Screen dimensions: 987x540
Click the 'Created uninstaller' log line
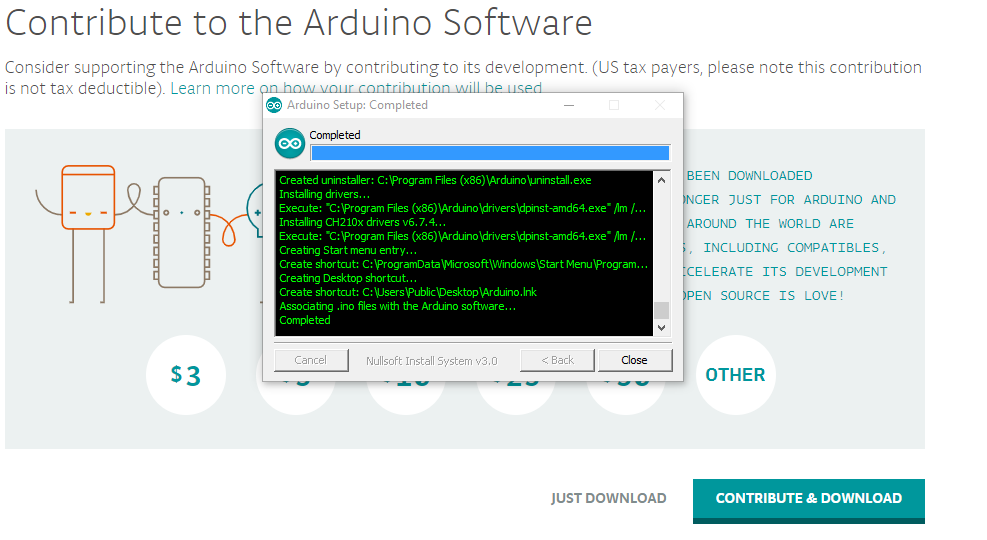[435, 180]
